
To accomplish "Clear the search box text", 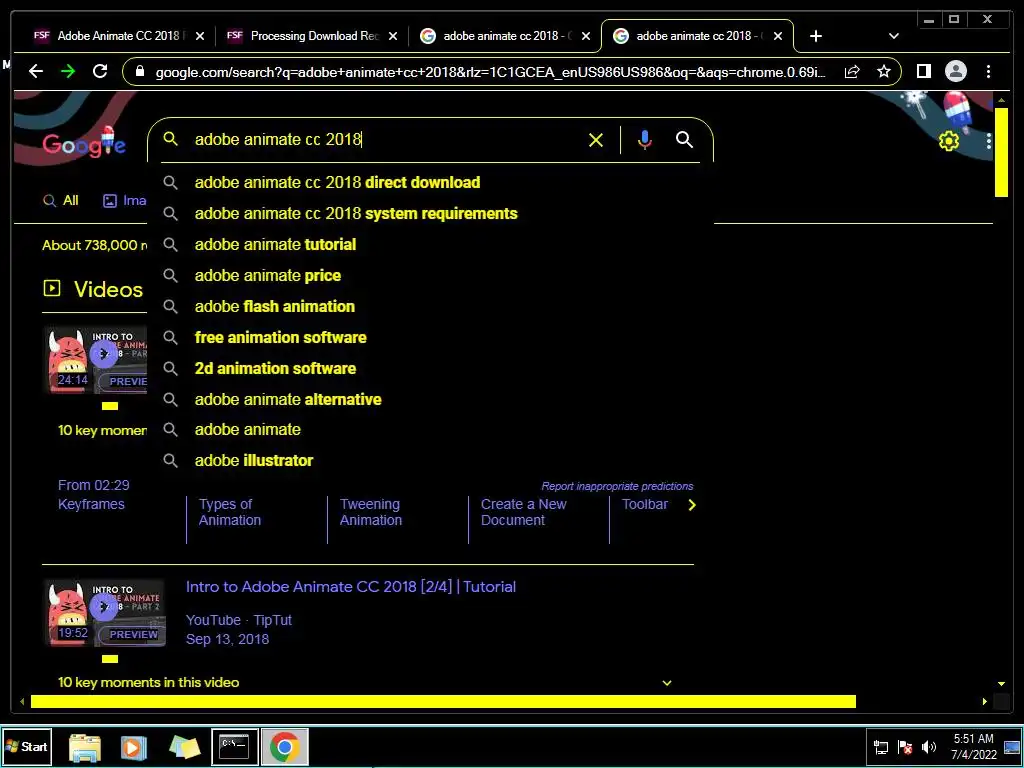I will click(x=596, y=140).
